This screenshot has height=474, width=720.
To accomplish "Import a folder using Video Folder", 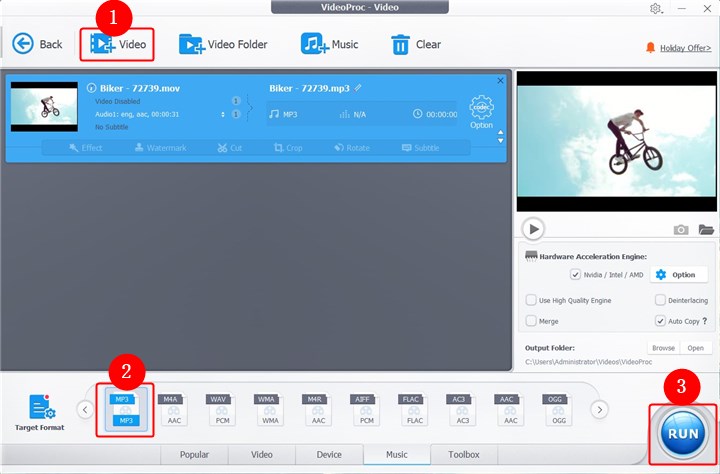I will pos(223,44).
